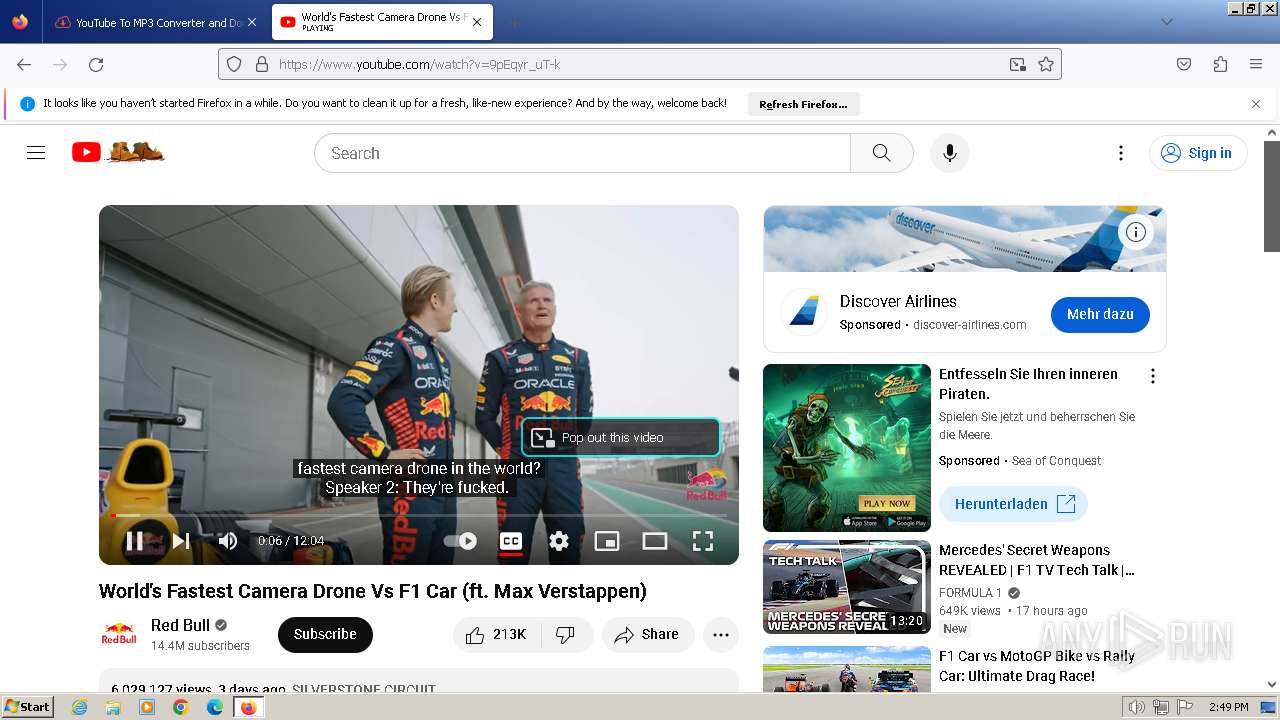Open Mercedes' Secret Weapons REVEALED title

[x=1037, y=560]
